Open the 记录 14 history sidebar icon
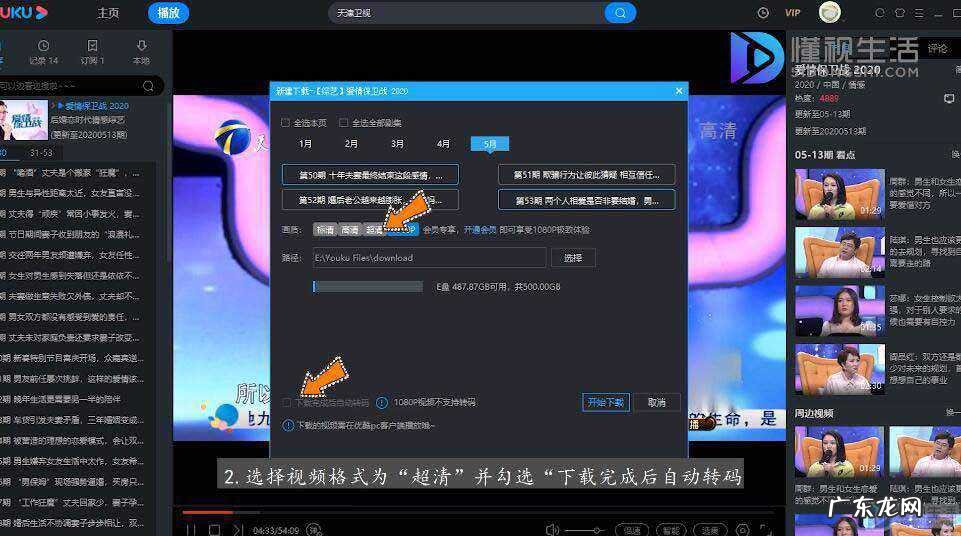Viewport: 961px width, 536px height. (44, 53)
